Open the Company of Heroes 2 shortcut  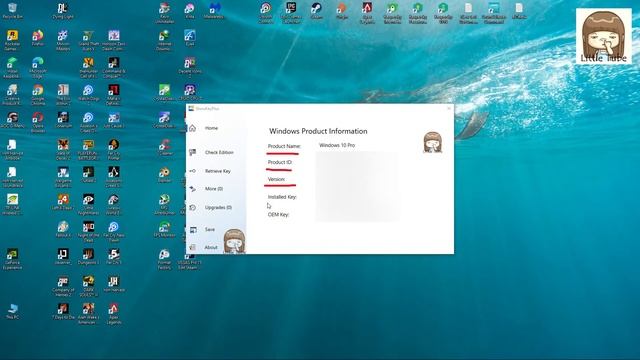[63, 286]
